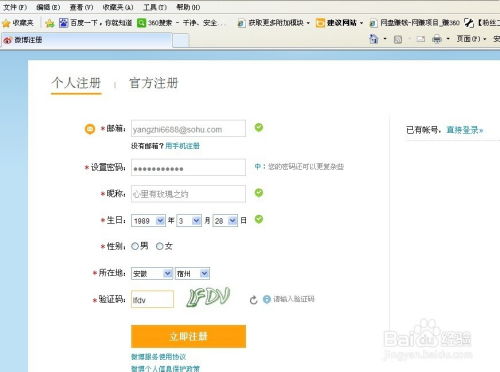Screen dimensions: 500x372
Task: Click the 用手机注册 link
Action: 182,146
